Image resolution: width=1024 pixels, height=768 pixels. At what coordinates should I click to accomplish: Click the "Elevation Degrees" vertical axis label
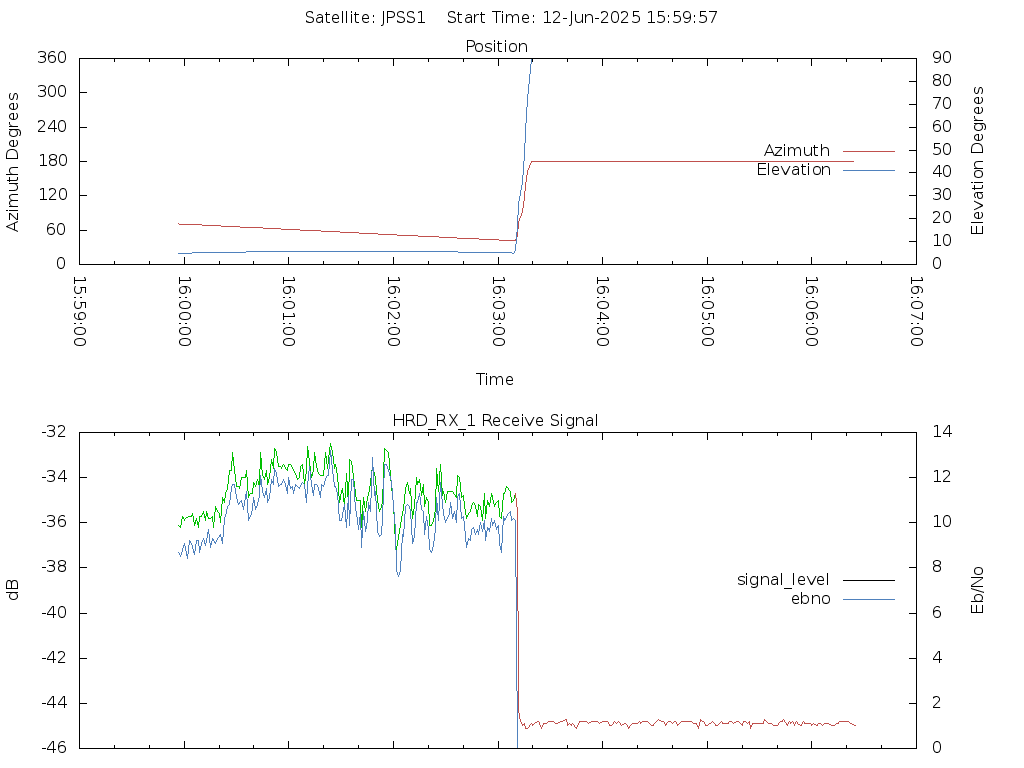coord(977,161)
